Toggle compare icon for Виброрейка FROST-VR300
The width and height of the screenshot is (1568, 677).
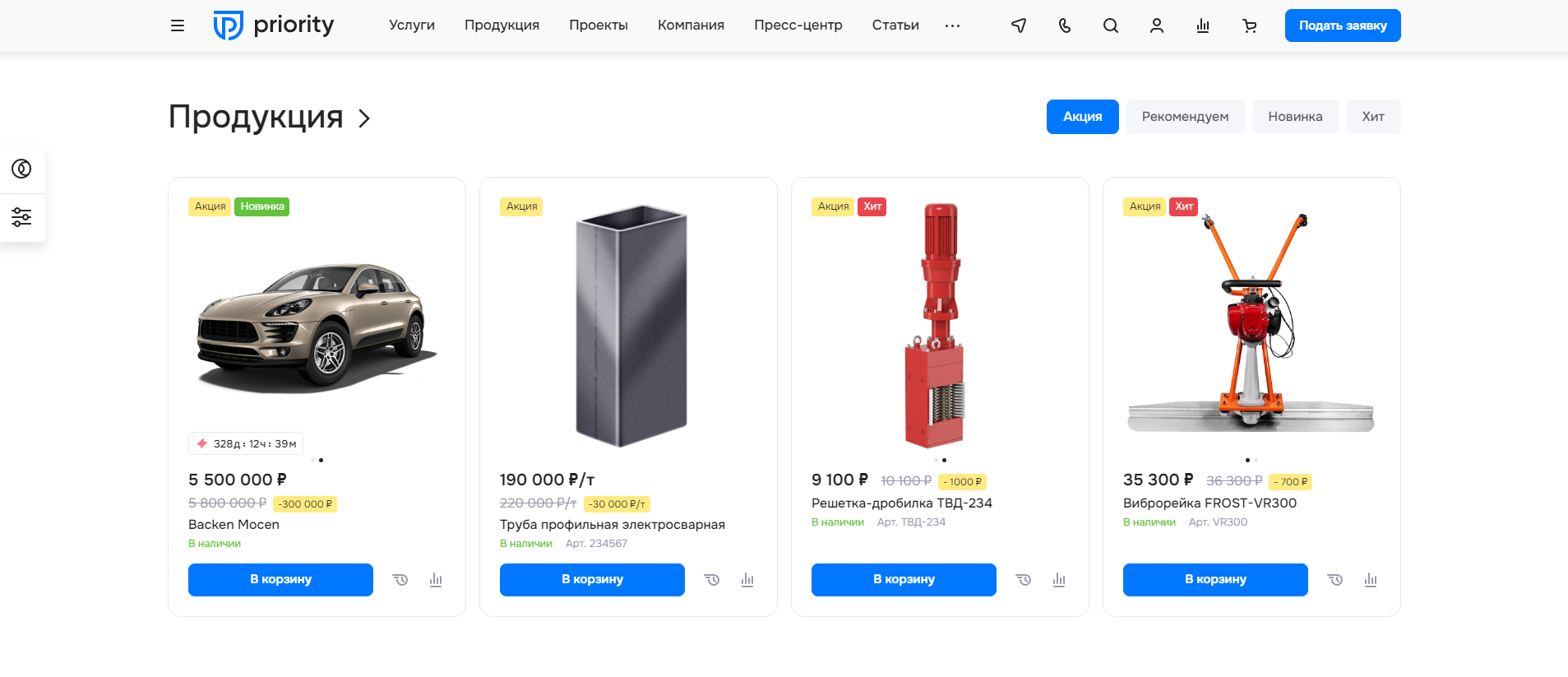point(1371,580)
